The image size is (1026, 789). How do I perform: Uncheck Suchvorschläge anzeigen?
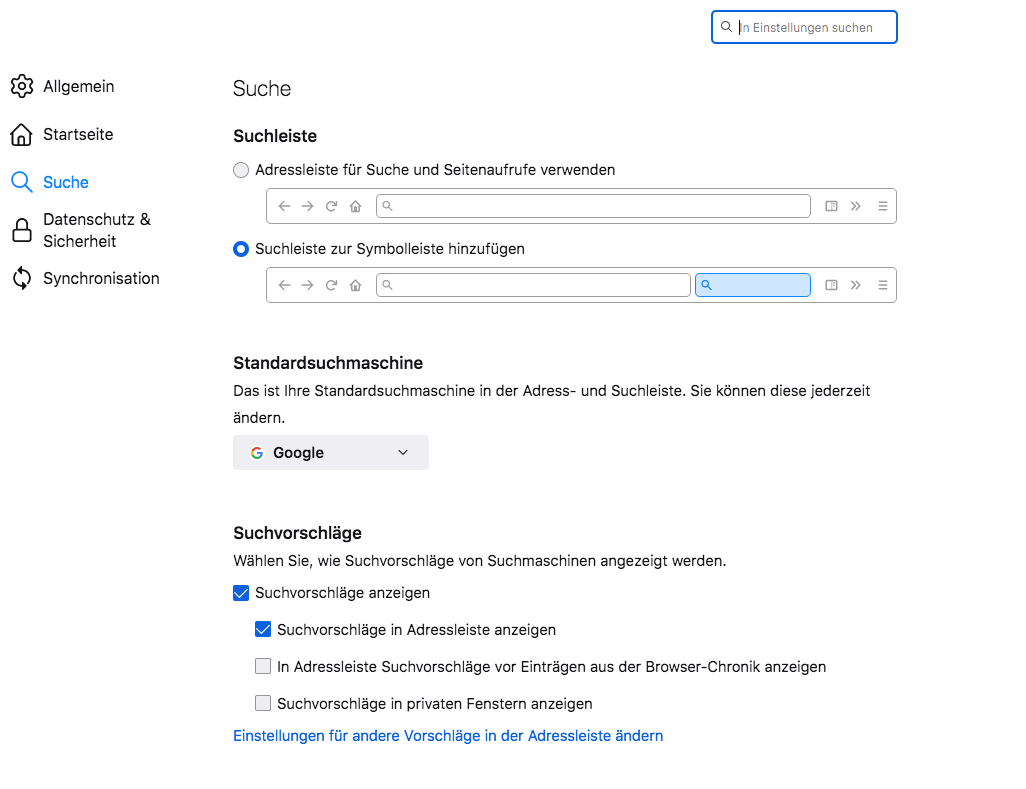point(241,593)
